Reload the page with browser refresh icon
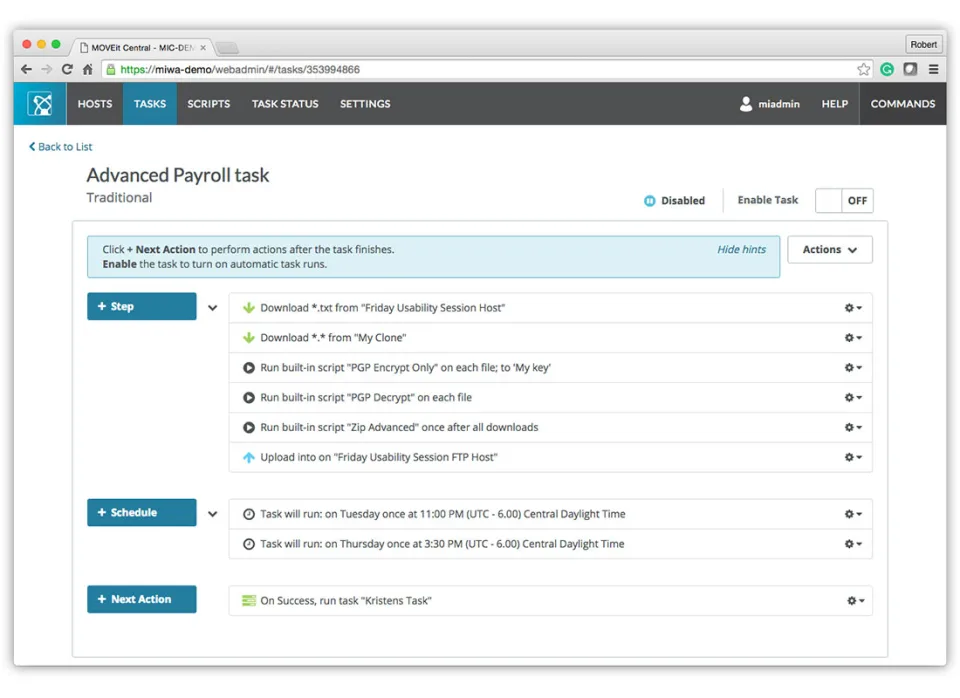This screenshot has height=698, width=960. pyautogui.click(x=67, y=69)
